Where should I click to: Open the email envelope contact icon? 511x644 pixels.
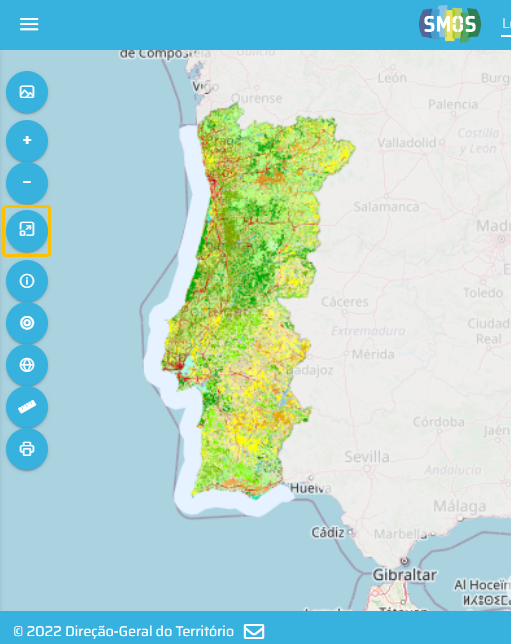pos(254,631)
